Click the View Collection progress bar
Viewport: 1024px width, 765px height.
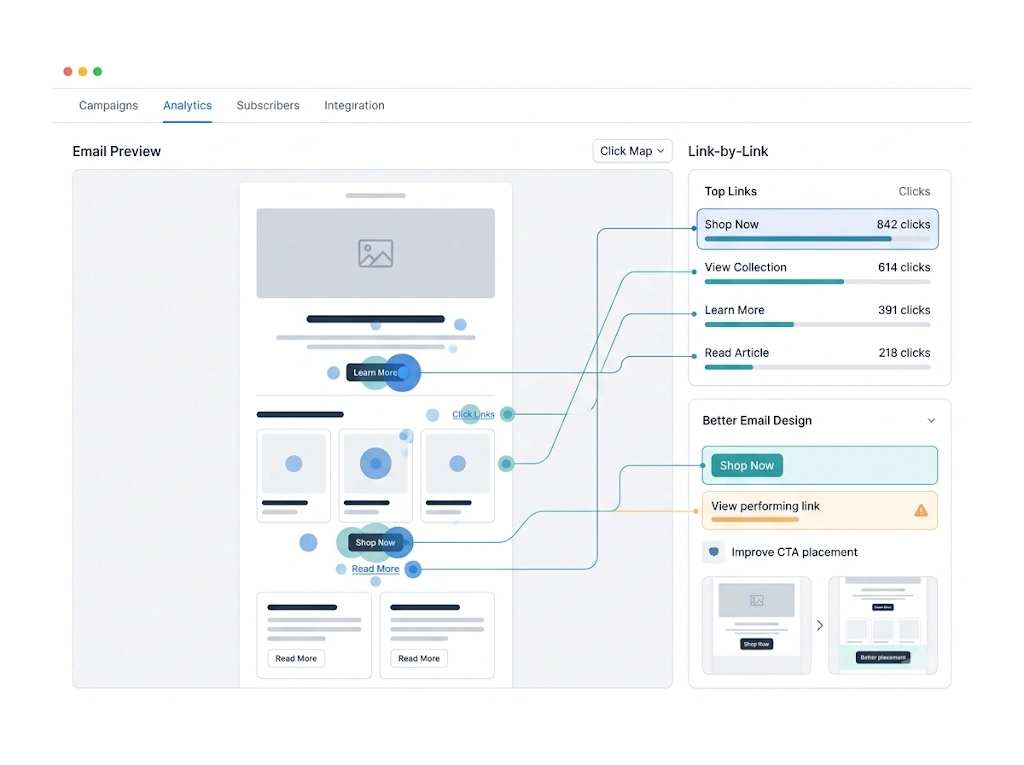tap(817, 282)
